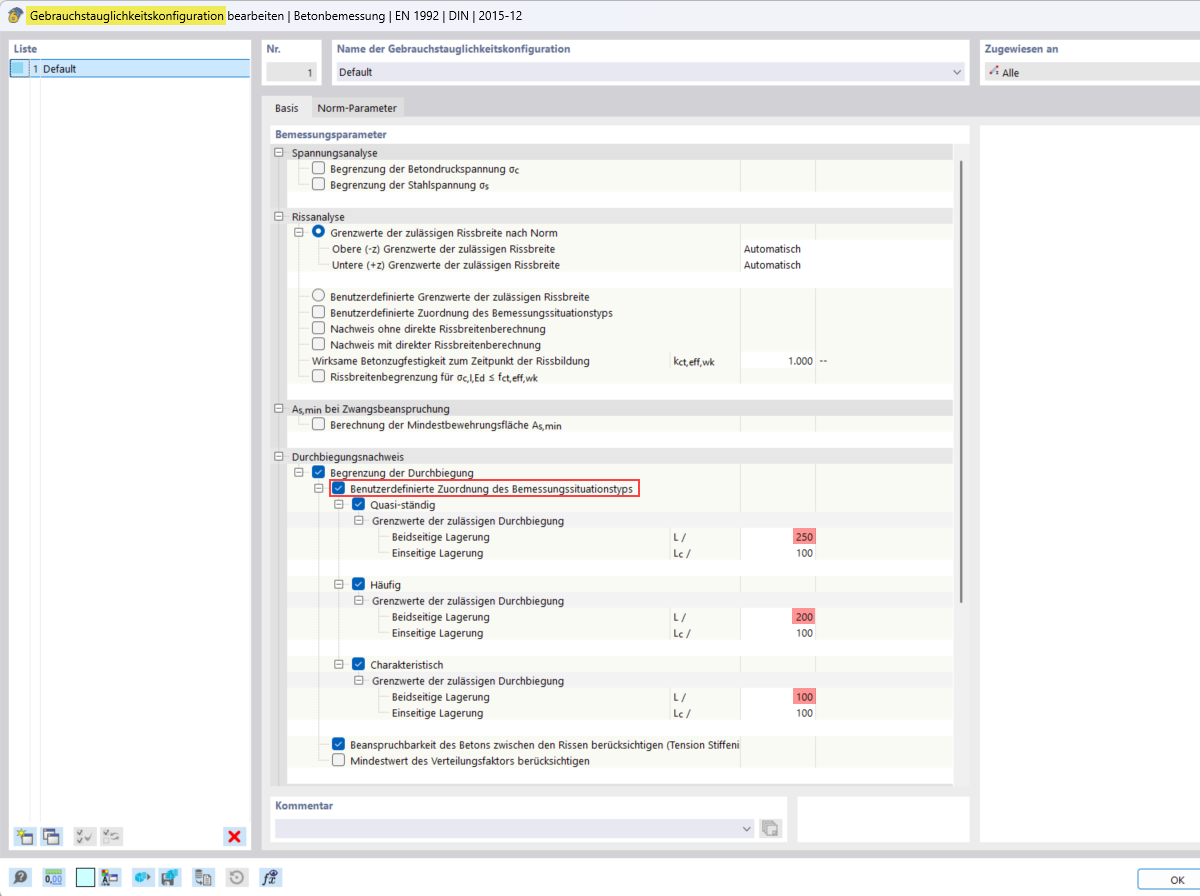1200x896 pixels.
Task: Collapse the Quasi-ständig tree node
Action: point(339,504)
